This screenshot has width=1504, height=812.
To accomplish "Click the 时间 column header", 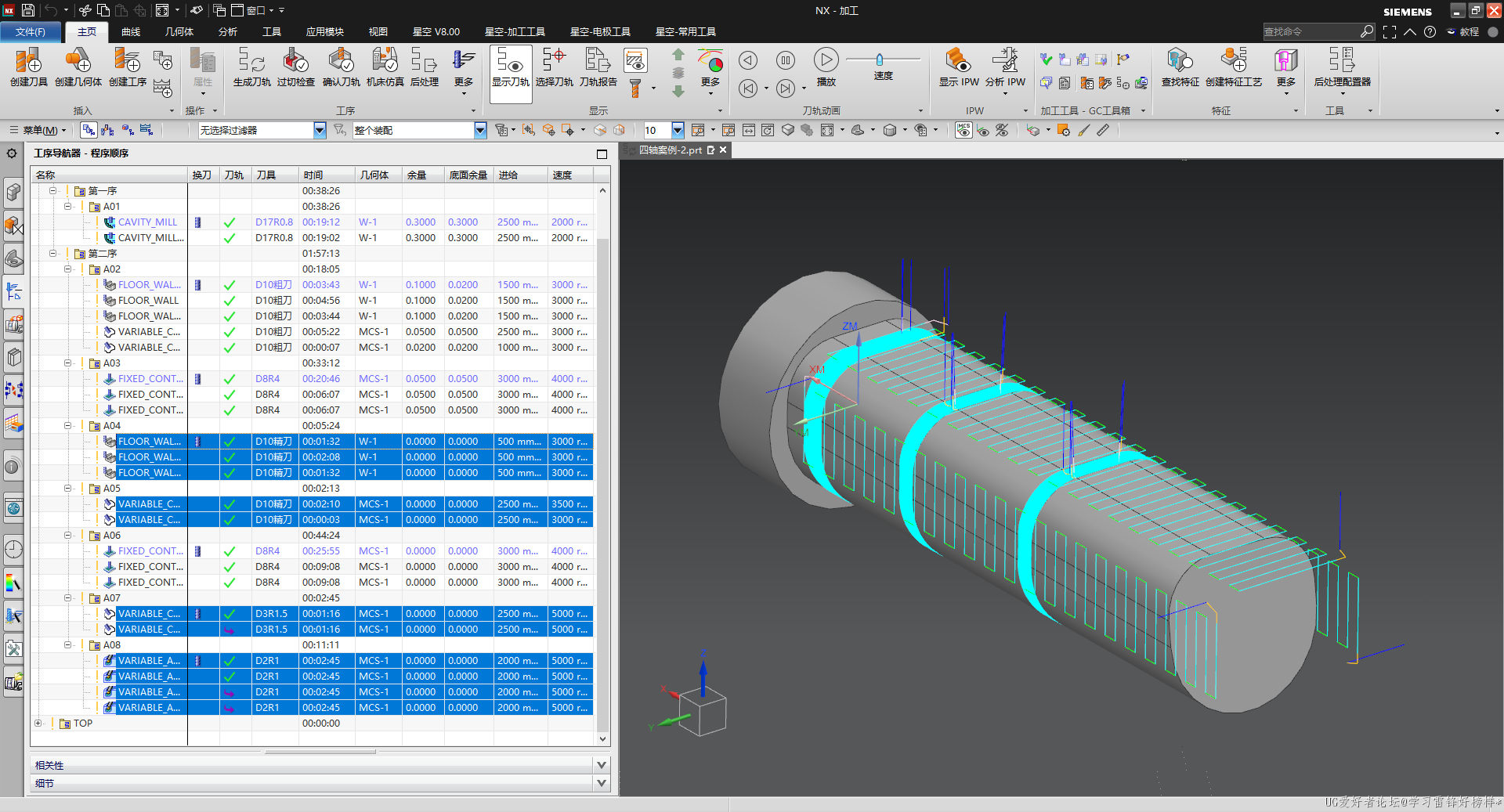I will [x=327, y=175].
